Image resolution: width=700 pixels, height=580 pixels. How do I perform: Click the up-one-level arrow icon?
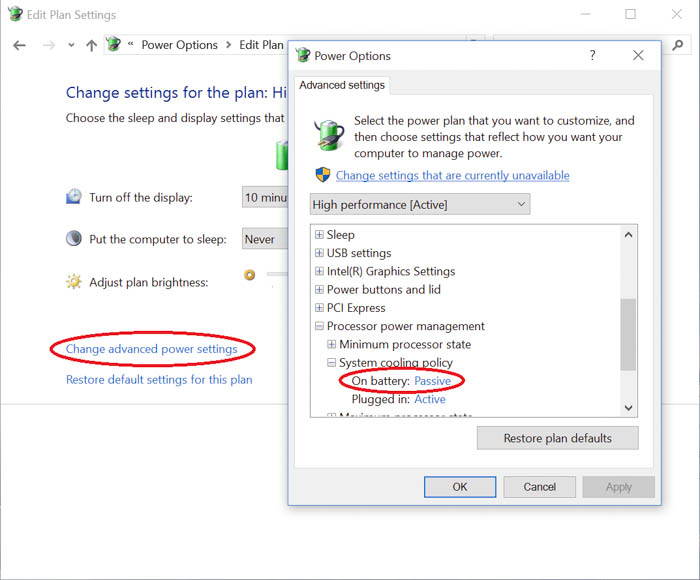click(92, 45)
